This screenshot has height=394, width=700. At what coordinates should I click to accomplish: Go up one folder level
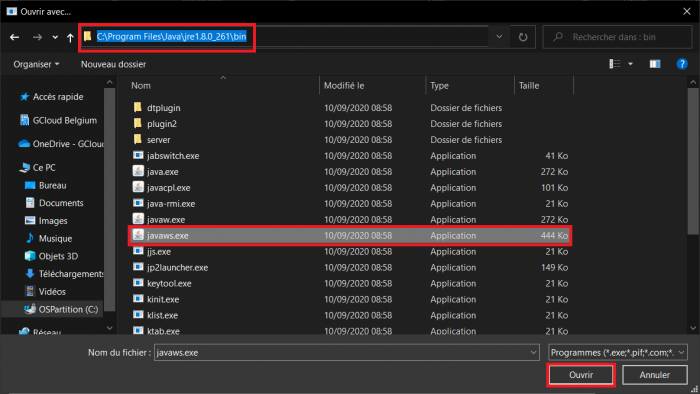click(x=70, y=37)
